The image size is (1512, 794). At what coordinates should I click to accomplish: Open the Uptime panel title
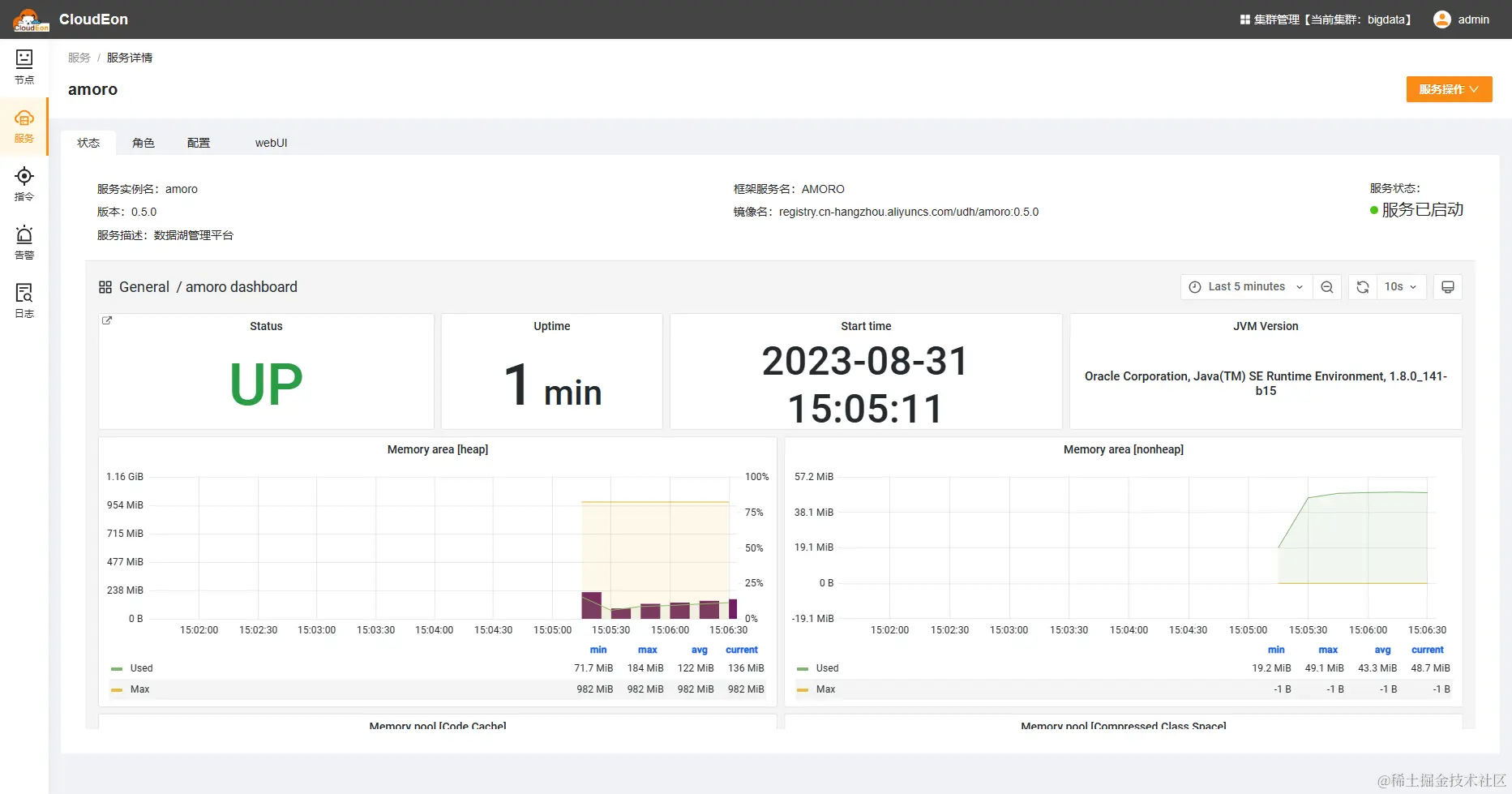click(x=552, y=326)
